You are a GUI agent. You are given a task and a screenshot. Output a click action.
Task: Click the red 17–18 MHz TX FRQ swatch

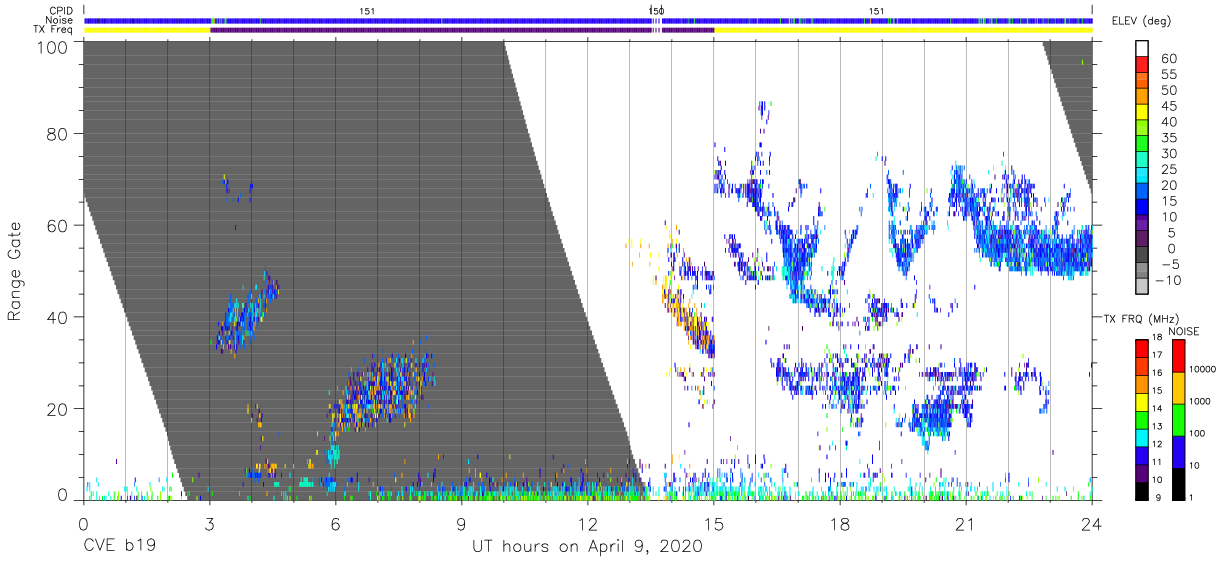1141,347
